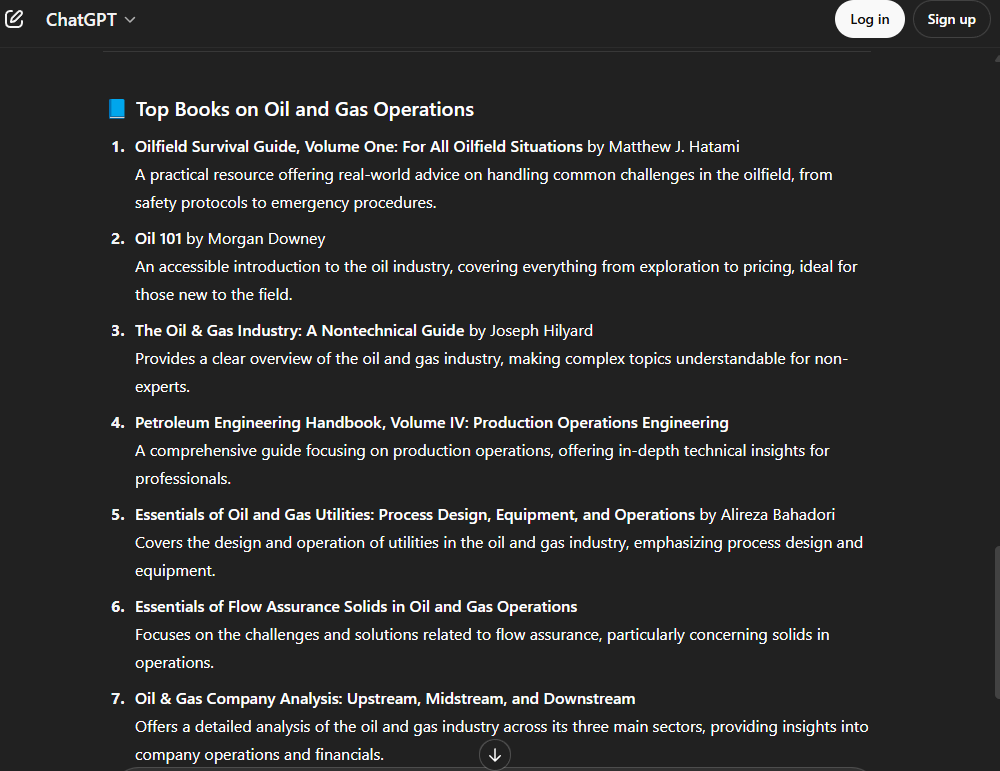Click the scroll-to-bottom arrow button

click(x=494, y=754)
